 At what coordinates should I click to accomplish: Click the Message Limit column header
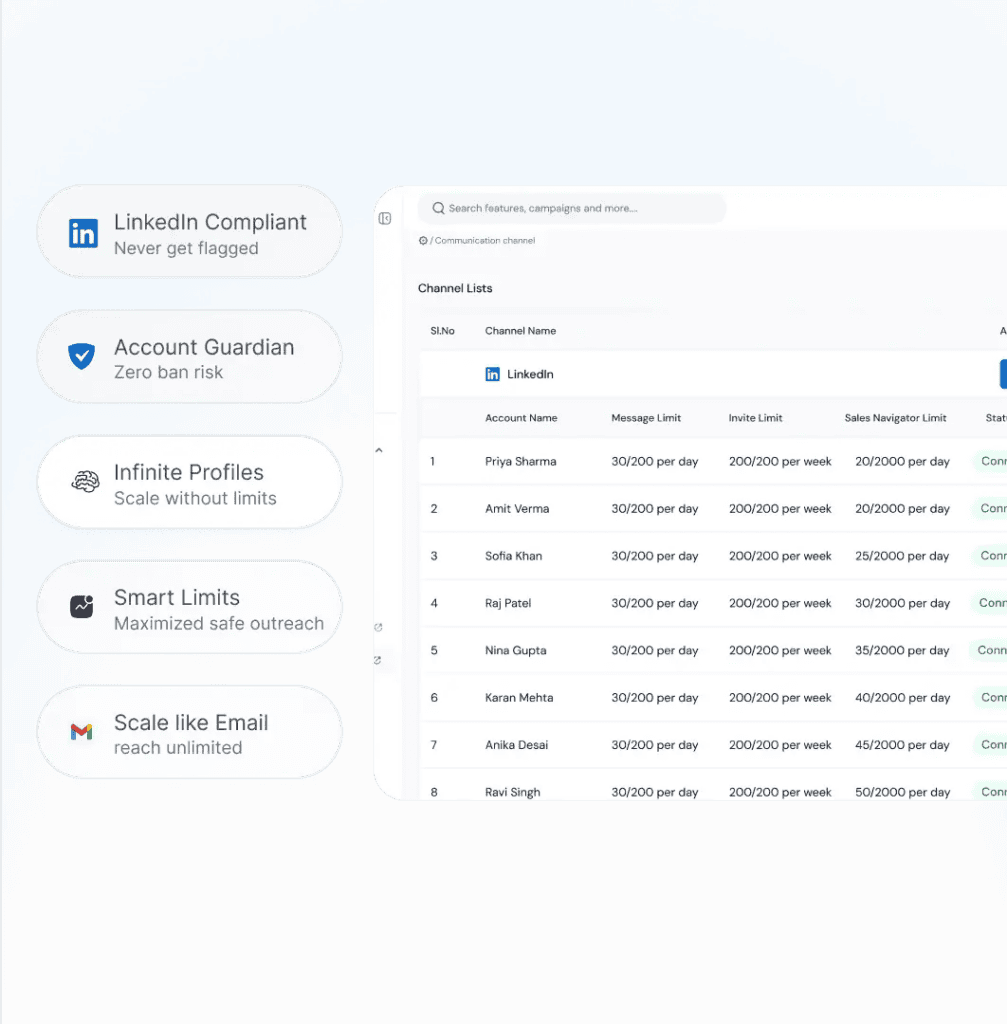click(646, 418)
